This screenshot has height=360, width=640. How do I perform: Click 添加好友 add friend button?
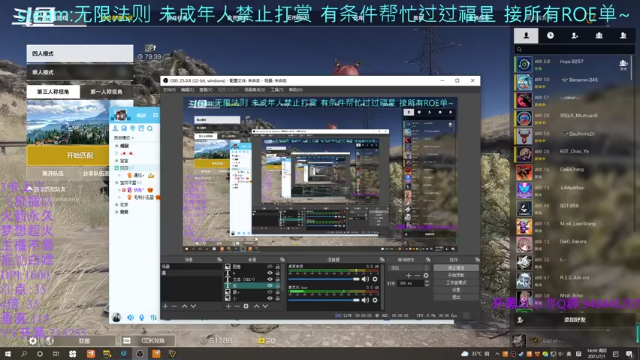[x=574, y=320]
